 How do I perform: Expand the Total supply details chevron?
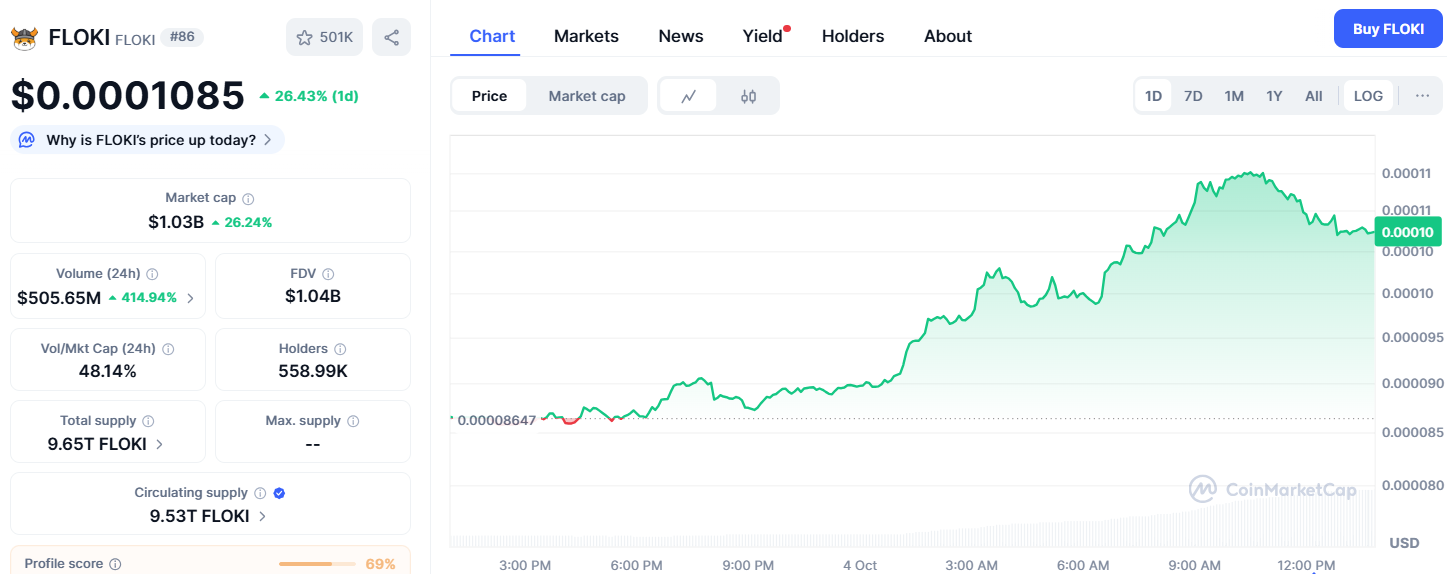(x=160, y=444)
